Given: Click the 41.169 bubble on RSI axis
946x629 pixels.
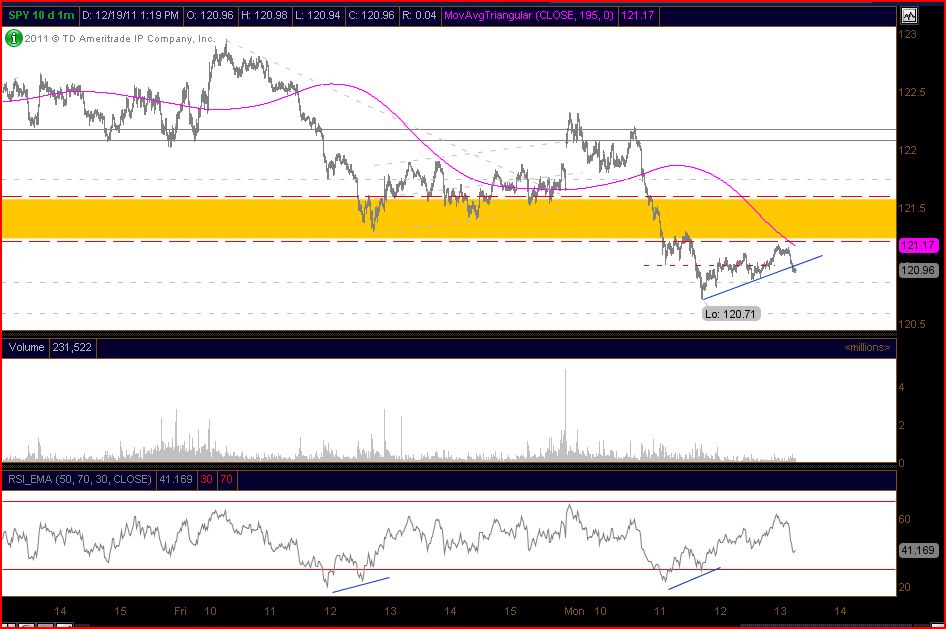Looking at the screenshot, I should [x=918, y=550].
